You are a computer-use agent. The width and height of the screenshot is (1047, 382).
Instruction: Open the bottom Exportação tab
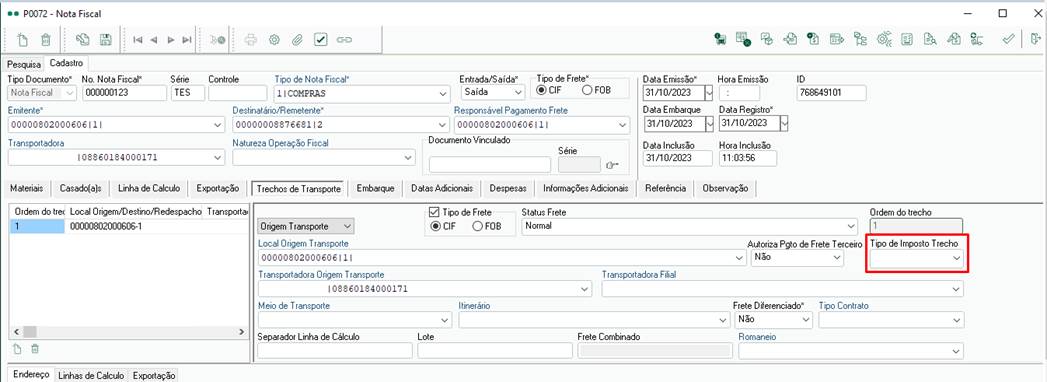click(154, 376)
